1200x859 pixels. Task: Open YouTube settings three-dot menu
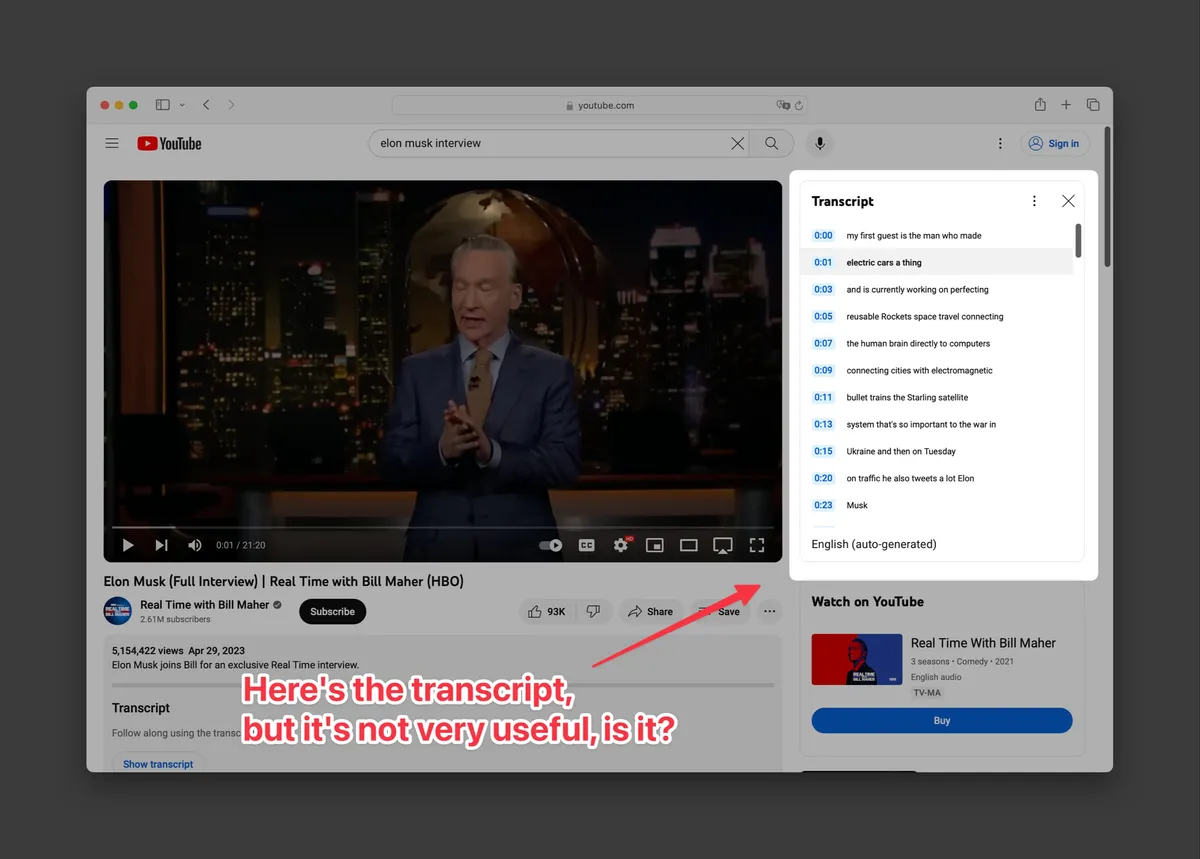pos(1000,144)
